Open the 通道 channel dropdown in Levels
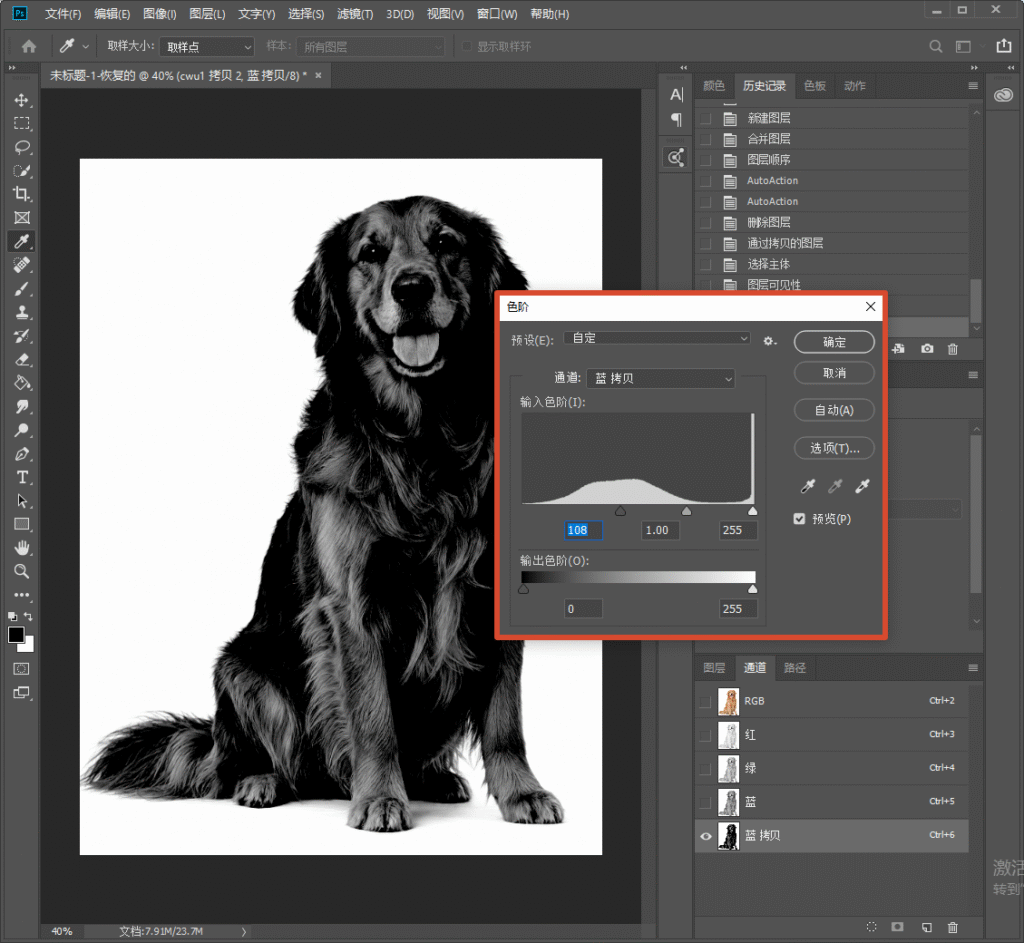Image resolution: width=1024 pixels, height=943 pixels. [660, 378]
